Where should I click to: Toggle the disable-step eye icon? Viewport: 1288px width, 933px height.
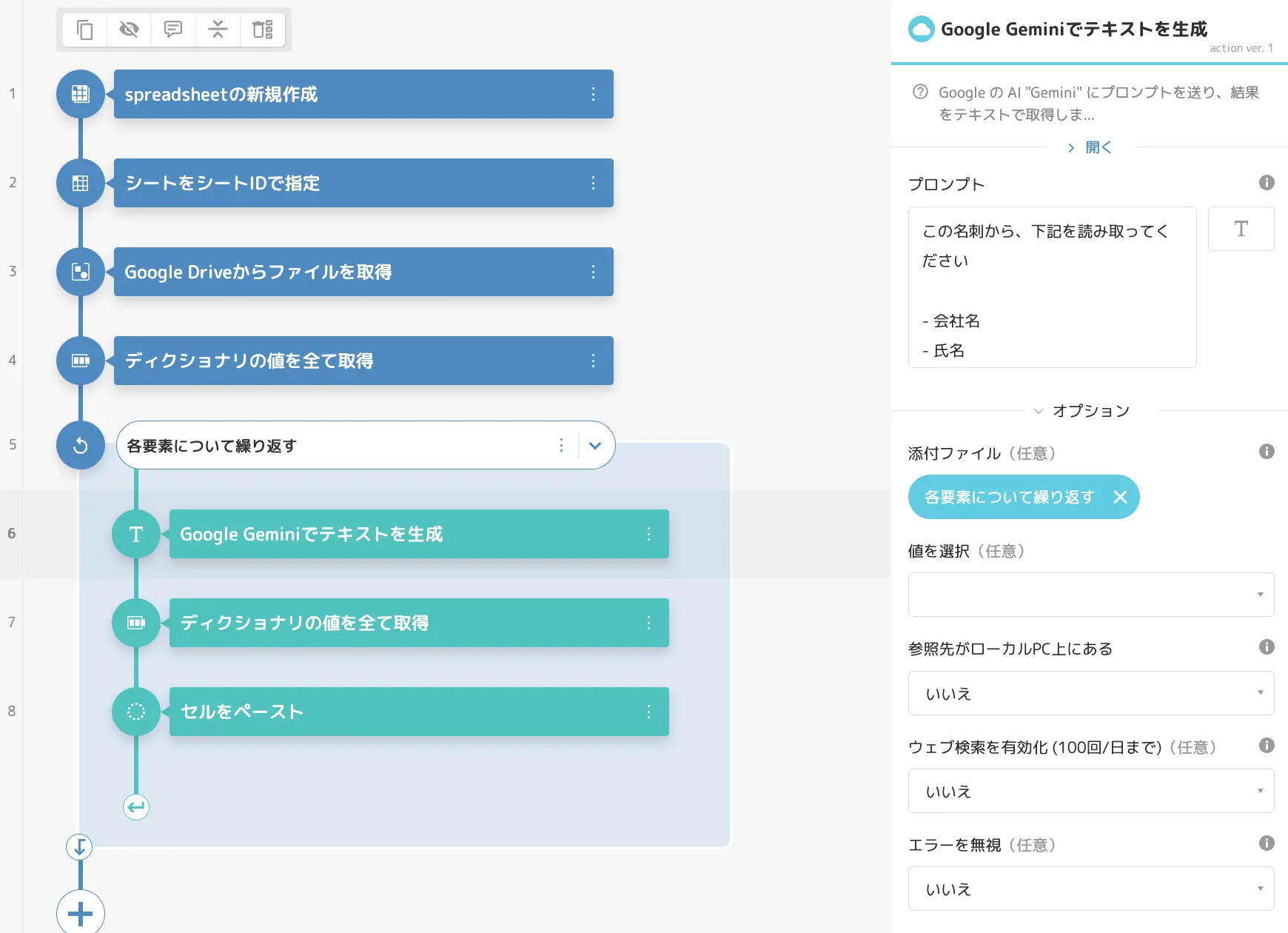click(x=129, y=30)
